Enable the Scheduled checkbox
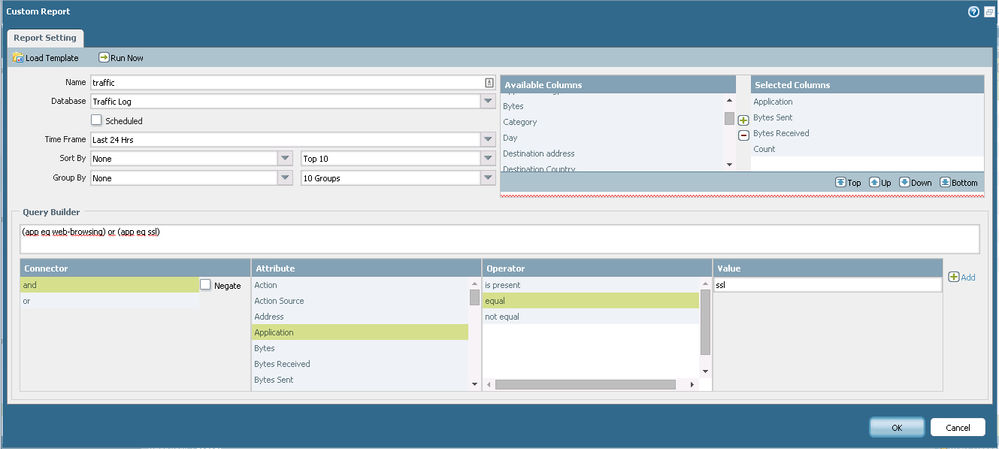 97,121
